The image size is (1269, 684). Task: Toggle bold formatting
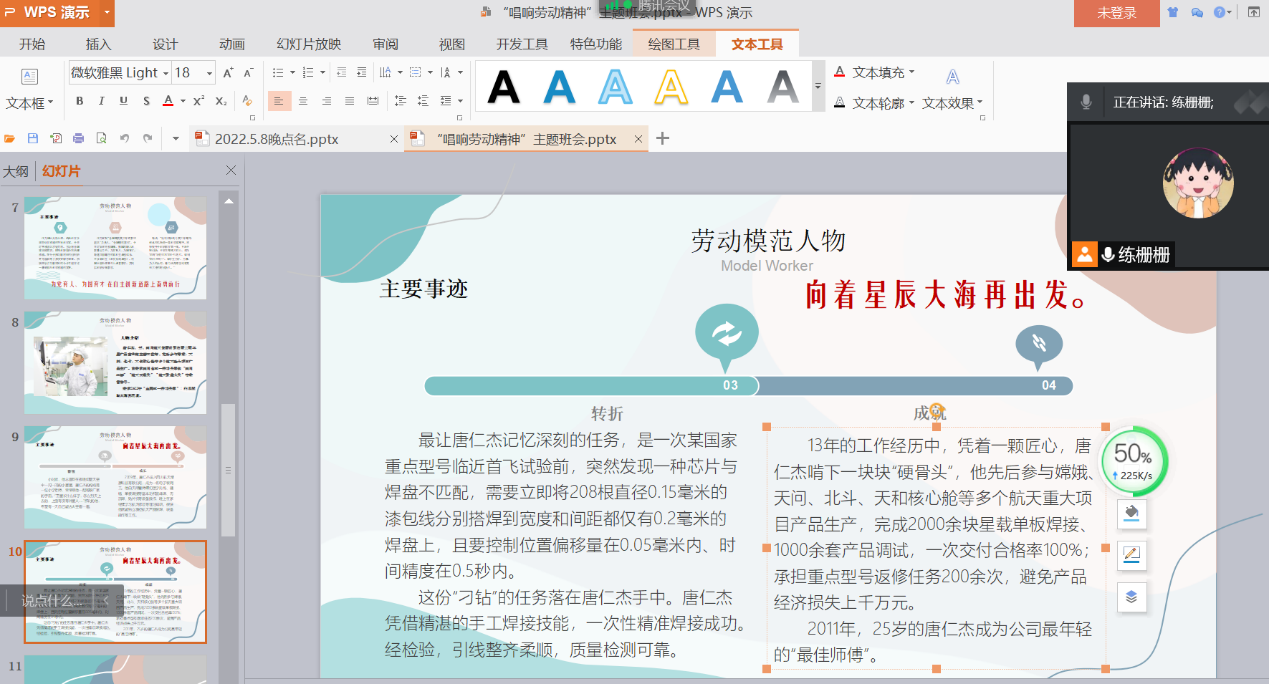[79, 101]
